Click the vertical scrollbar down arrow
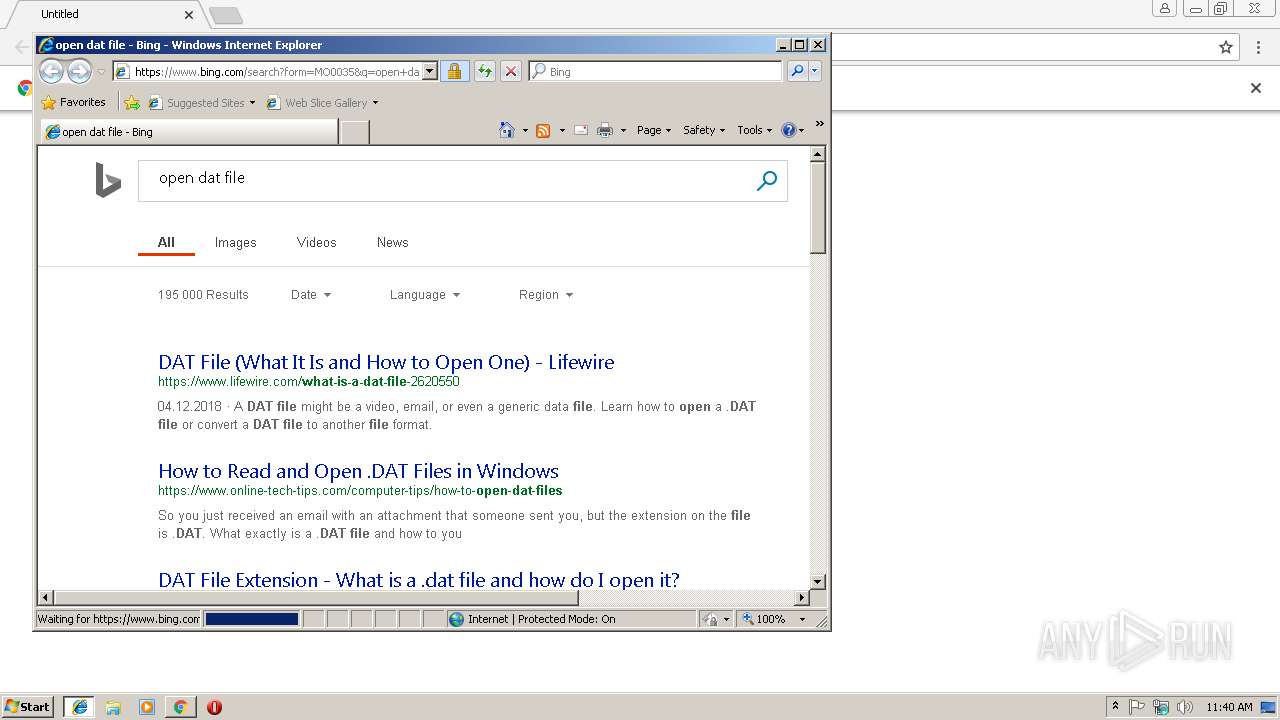Image resolution: width=1280 pixels, height=720 pixels. pyautogui.click(x=818, y=581)
